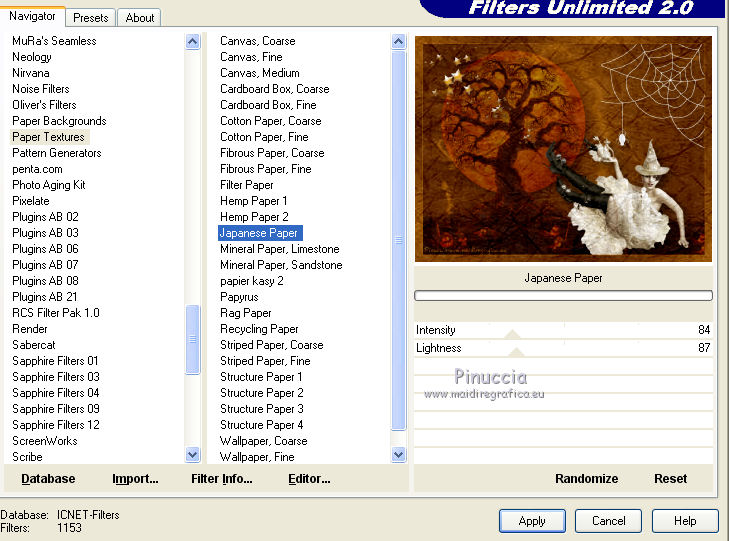Screen dimensions: 729x541
Task: Reset the filter parameters
Action: coord(670,479)
